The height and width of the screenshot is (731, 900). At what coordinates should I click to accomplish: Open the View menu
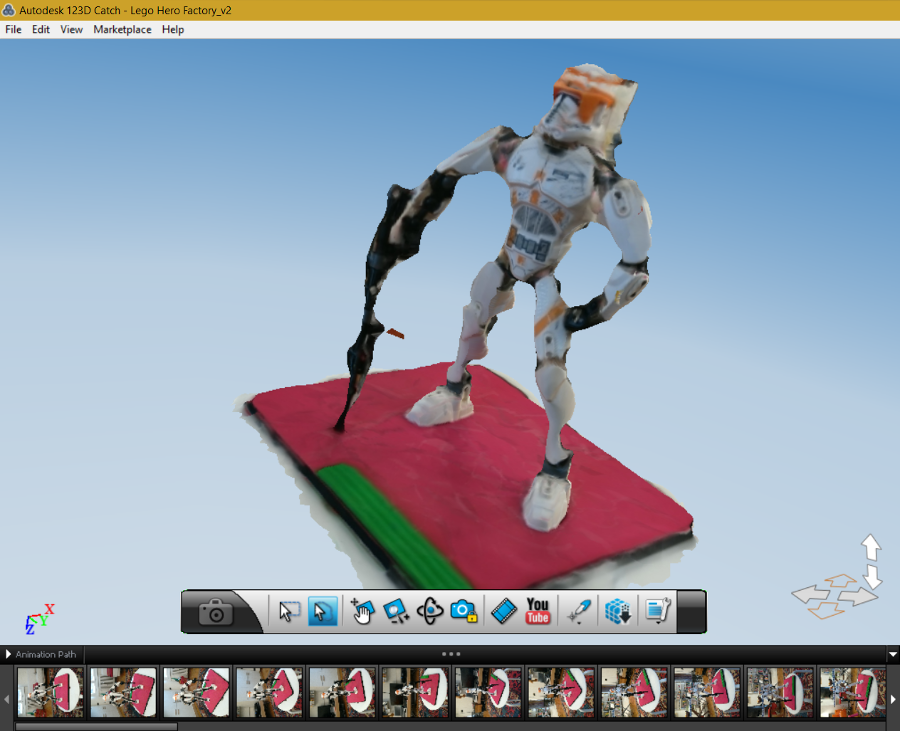pyautogui.click(x=72, y=29)
